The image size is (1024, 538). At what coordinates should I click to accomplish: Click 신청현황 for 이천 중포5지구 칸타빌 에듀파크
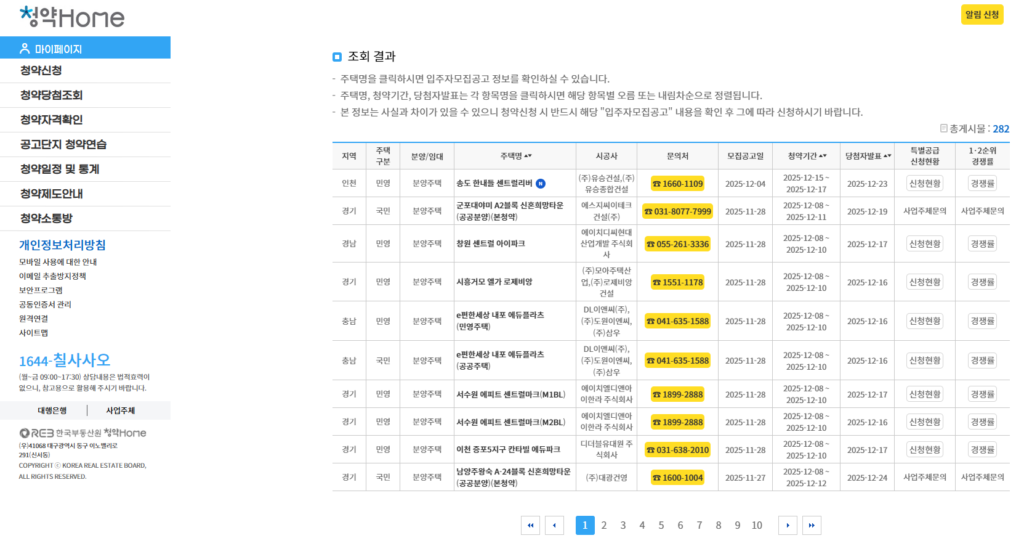click(925, 450)
